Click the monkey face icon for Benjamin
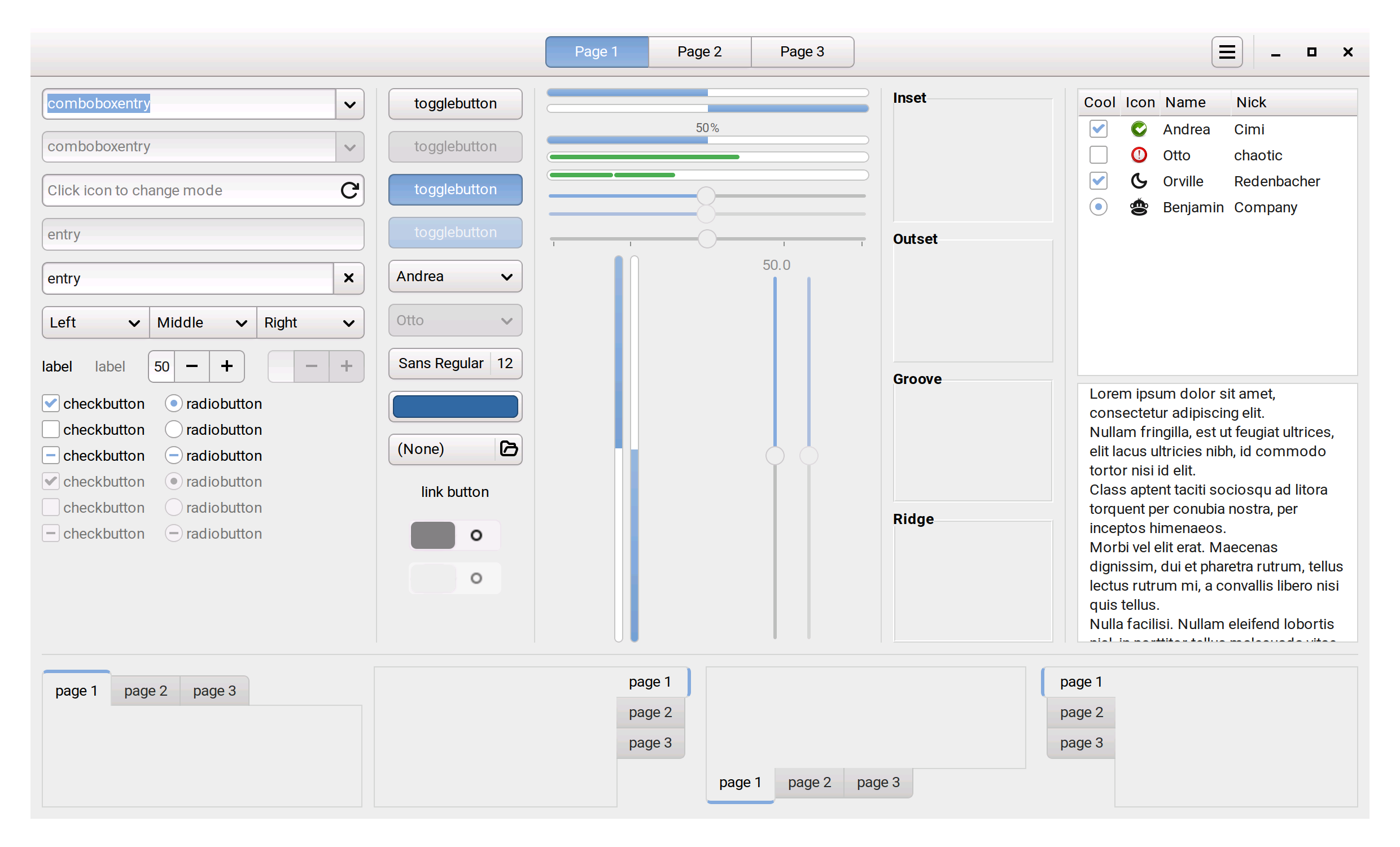This screenshot has height=847, width=1400. [1139, 207]
